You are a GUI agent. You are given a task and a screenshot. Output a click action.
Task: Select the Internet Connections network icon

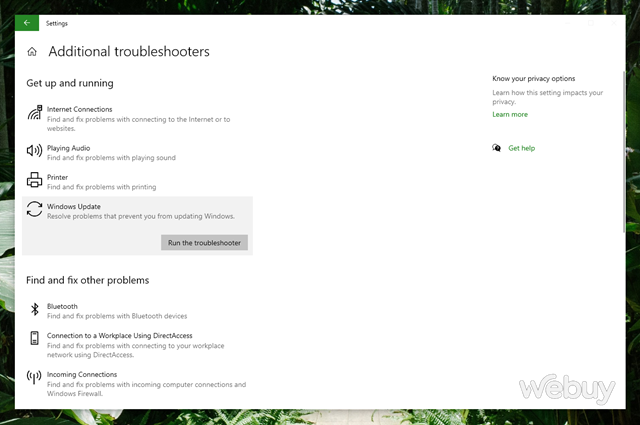click(x=35, y=112)
